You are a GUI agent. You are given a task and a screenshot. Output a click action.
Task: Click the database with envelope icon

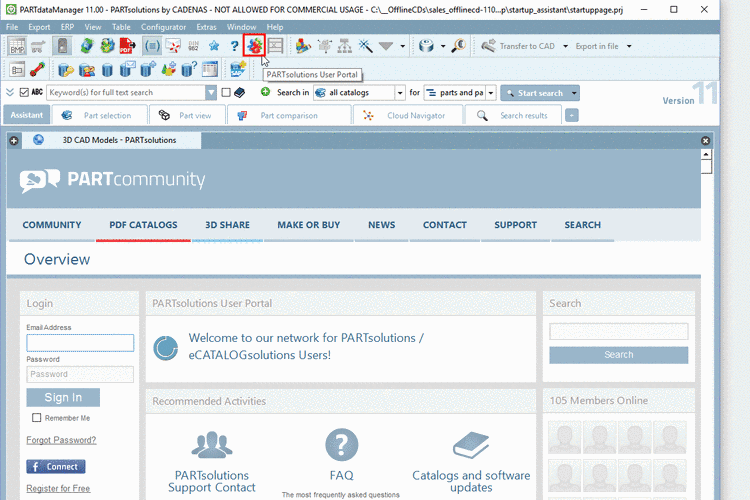127,70
